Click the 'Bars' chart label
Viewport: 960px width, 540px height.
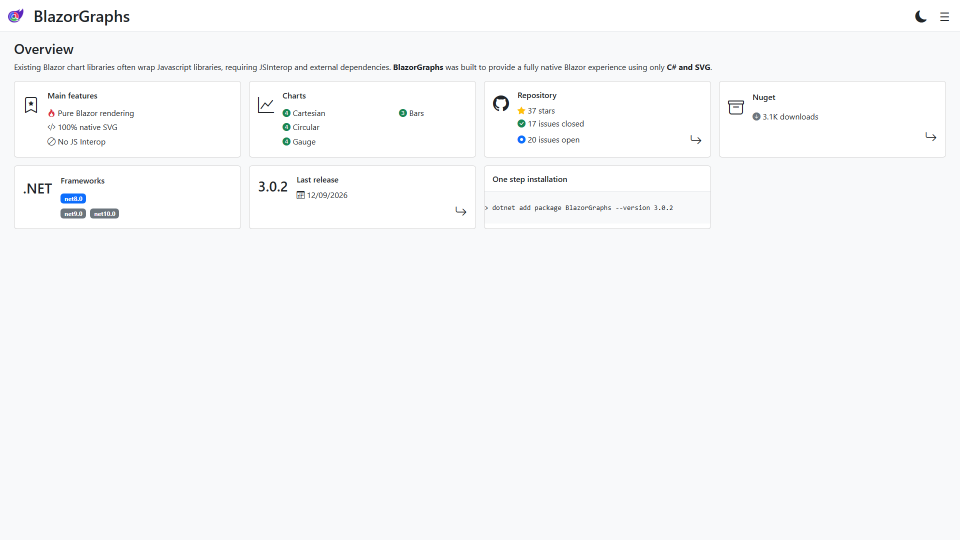[x=416, y=113]
